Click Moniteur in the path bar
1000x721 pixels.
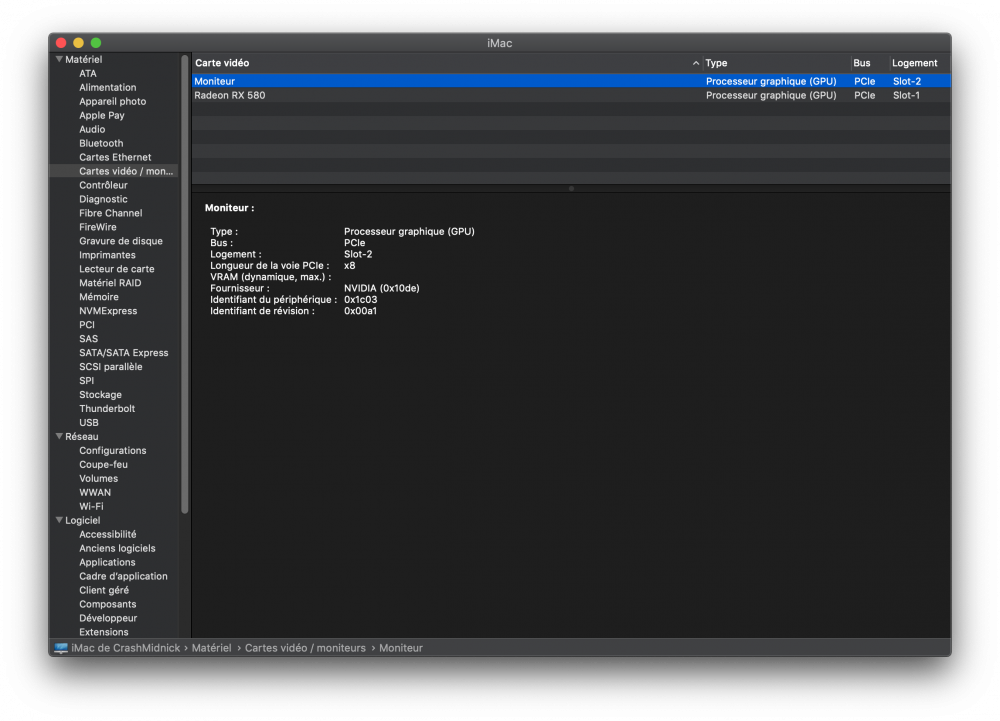[401, 648]
